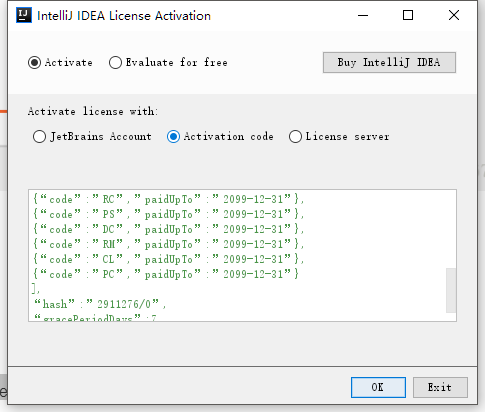Close the License Activation dialog
Screen dimensions: 485x412
[454, 15]
